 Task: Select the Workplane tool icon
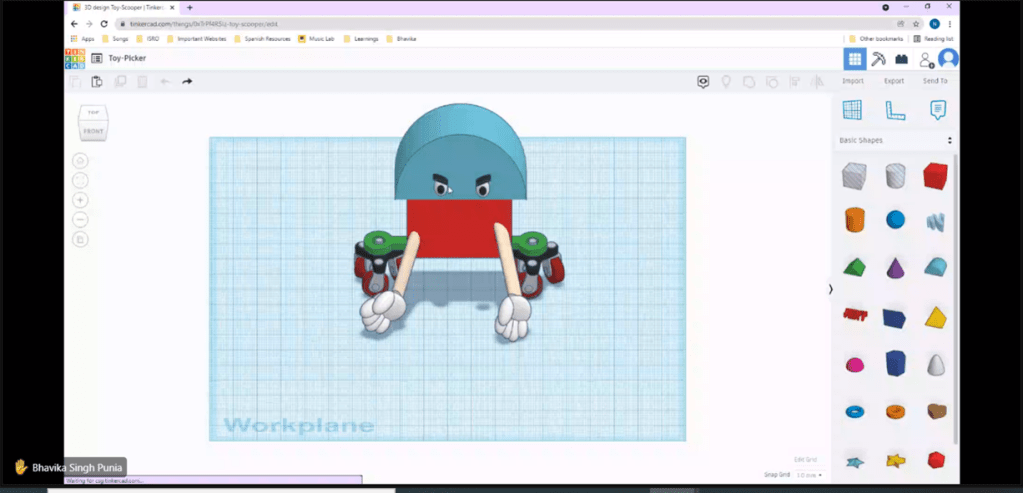852,110
